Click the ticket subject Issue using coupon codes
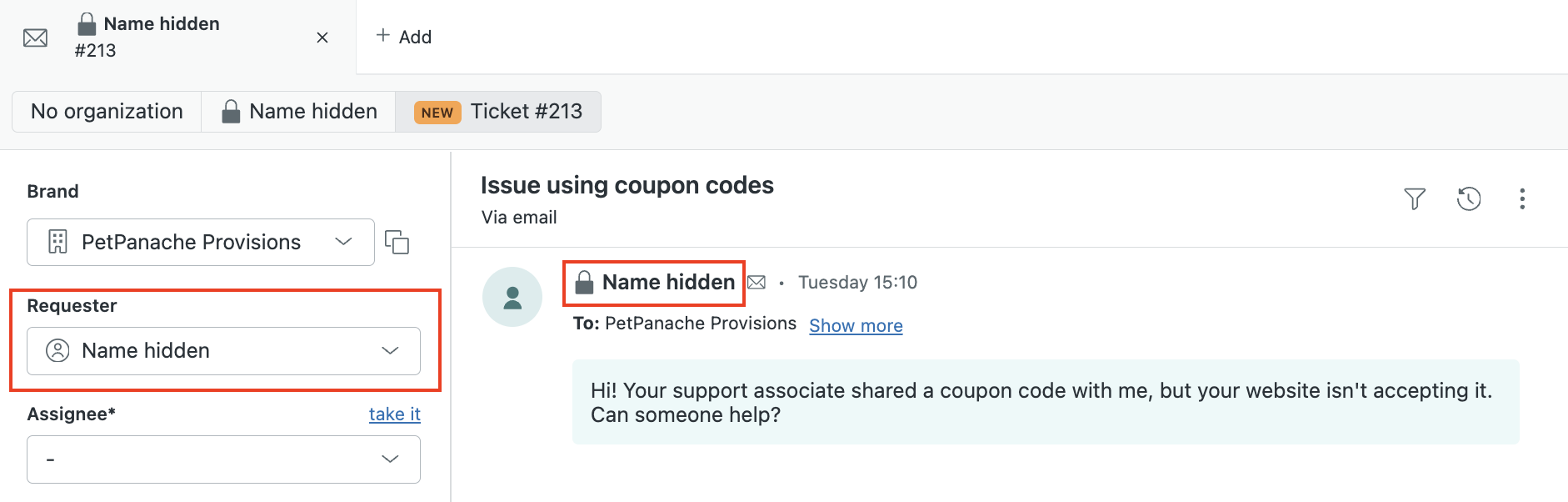 pyautogui.click(x=627, y=185)
